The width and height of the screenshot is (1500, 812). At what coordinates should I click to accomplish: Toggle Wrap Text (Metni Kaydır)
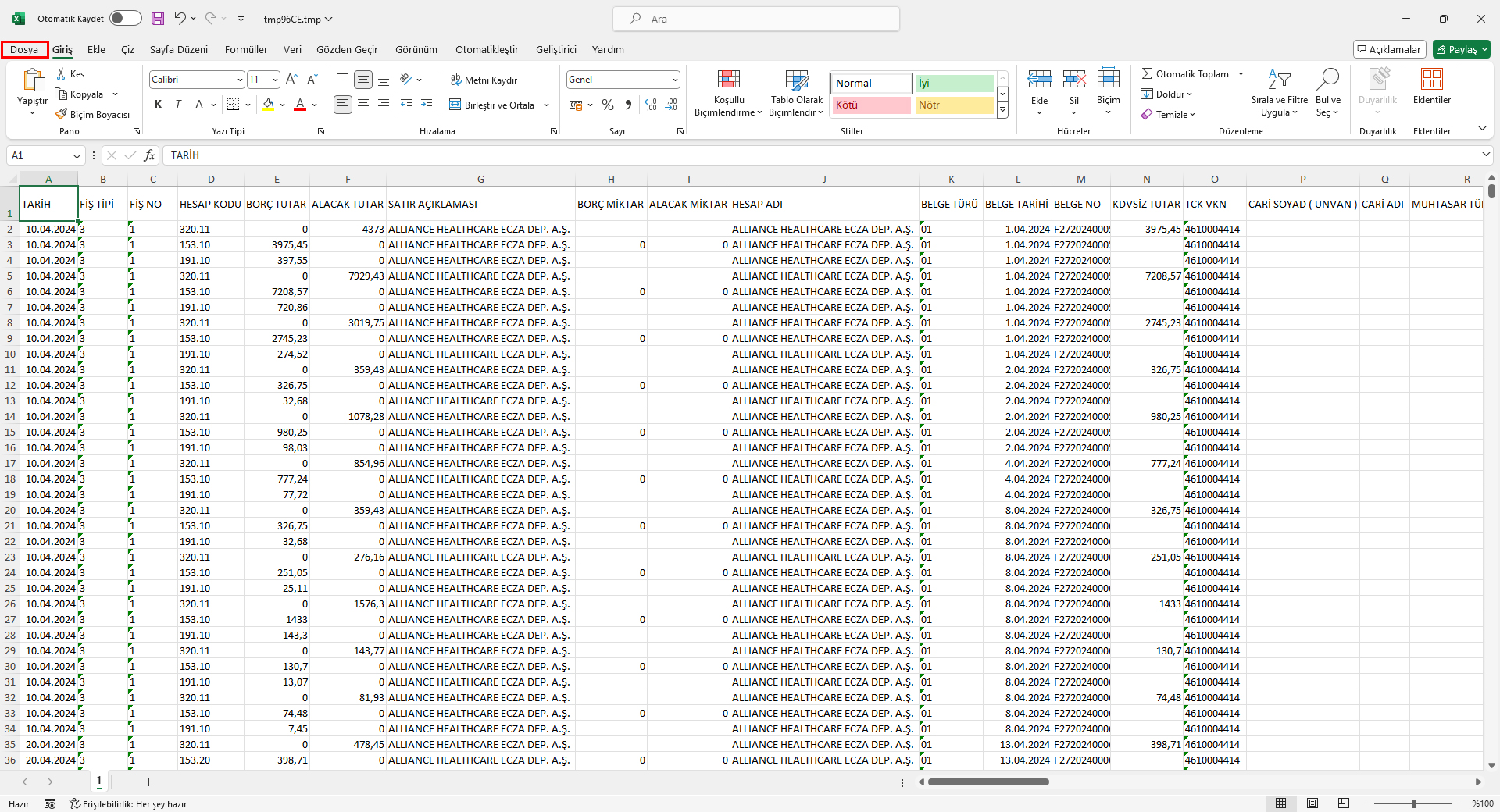click(x=484, y=80)
